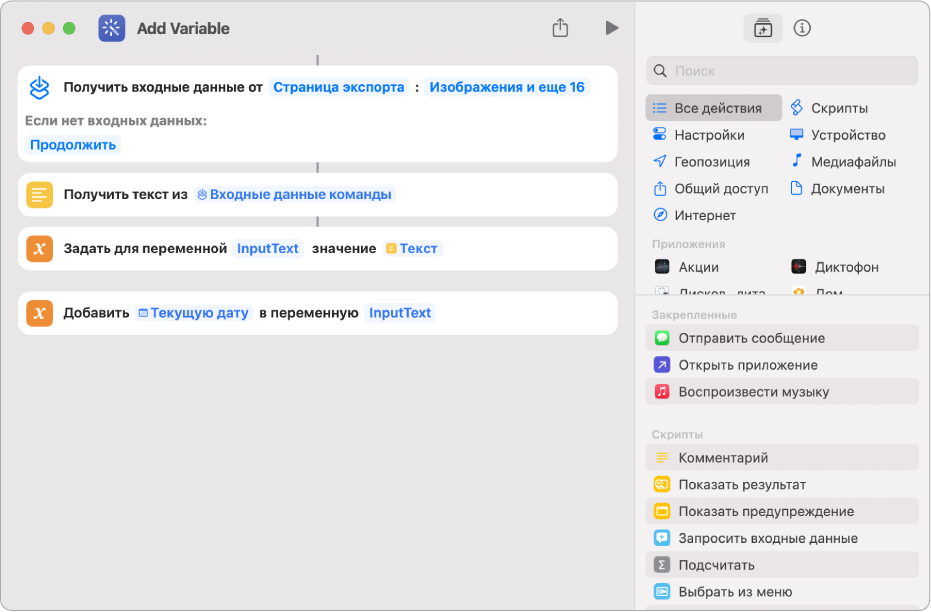Click the yellow Получить текст action icon
The image size is (931, 612).
[x=40, y=195]
